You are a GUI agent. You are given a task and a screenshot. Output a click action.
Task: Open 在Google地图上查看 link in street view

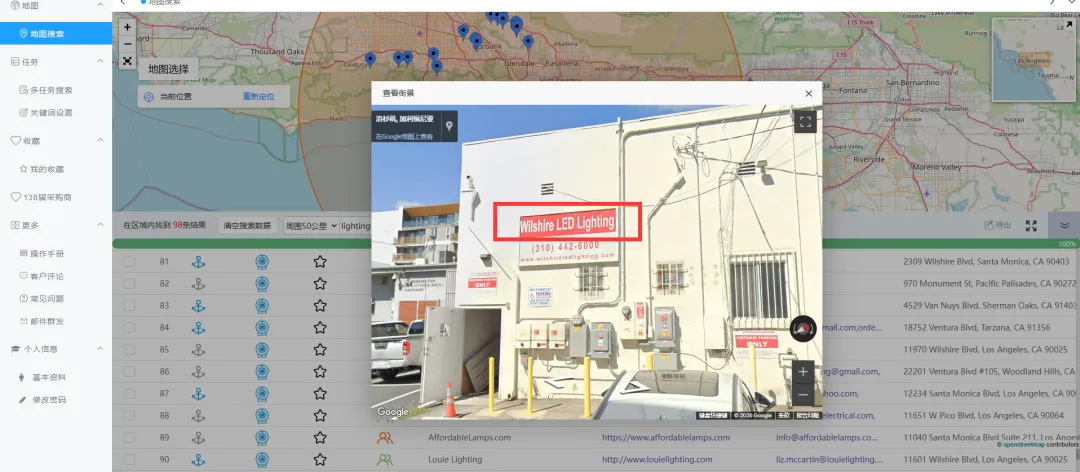[x=404, y=136]
